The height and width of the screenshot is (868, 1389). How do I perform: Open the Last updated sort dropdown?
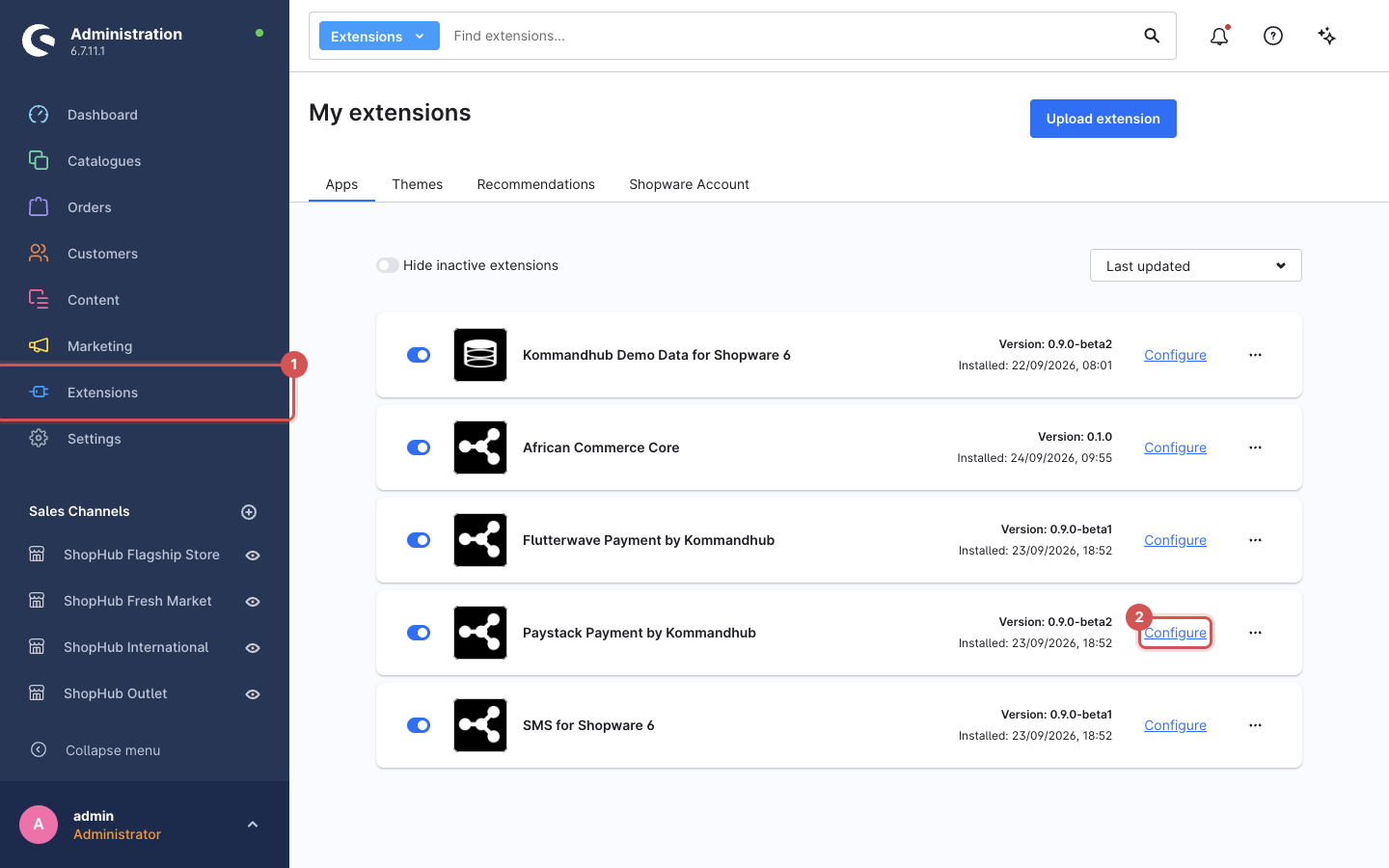pyautogui.click(x=1196, y=265)
